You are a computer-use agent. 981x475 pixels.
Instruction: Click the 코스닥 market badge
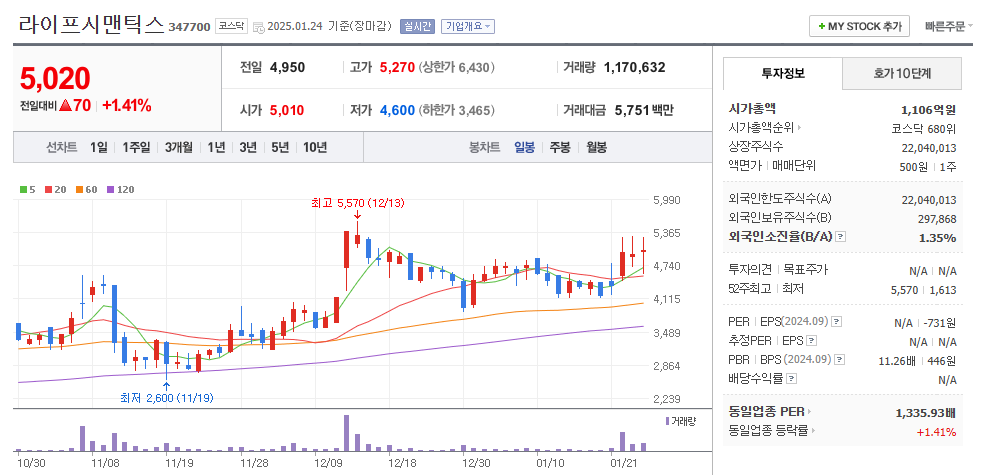(x=231, y=26)
